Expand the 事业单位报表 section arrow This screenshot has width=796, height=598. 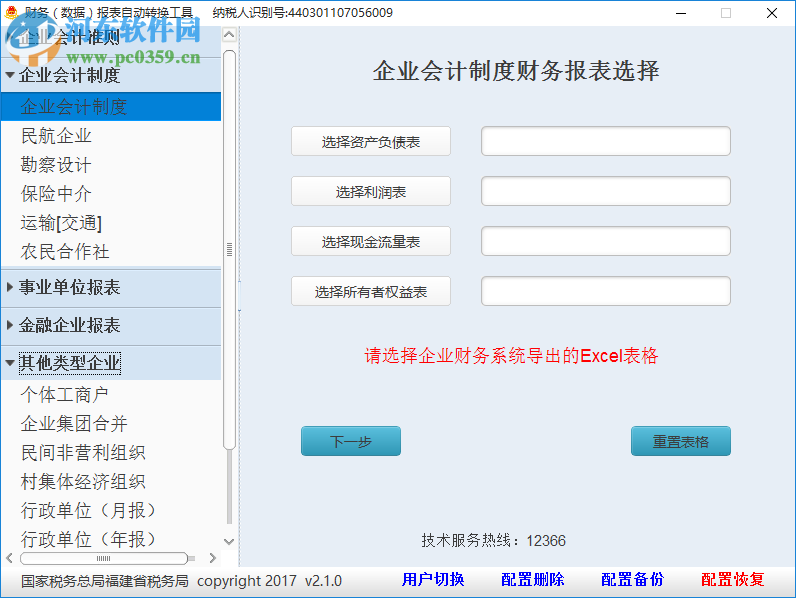[10, 287]
